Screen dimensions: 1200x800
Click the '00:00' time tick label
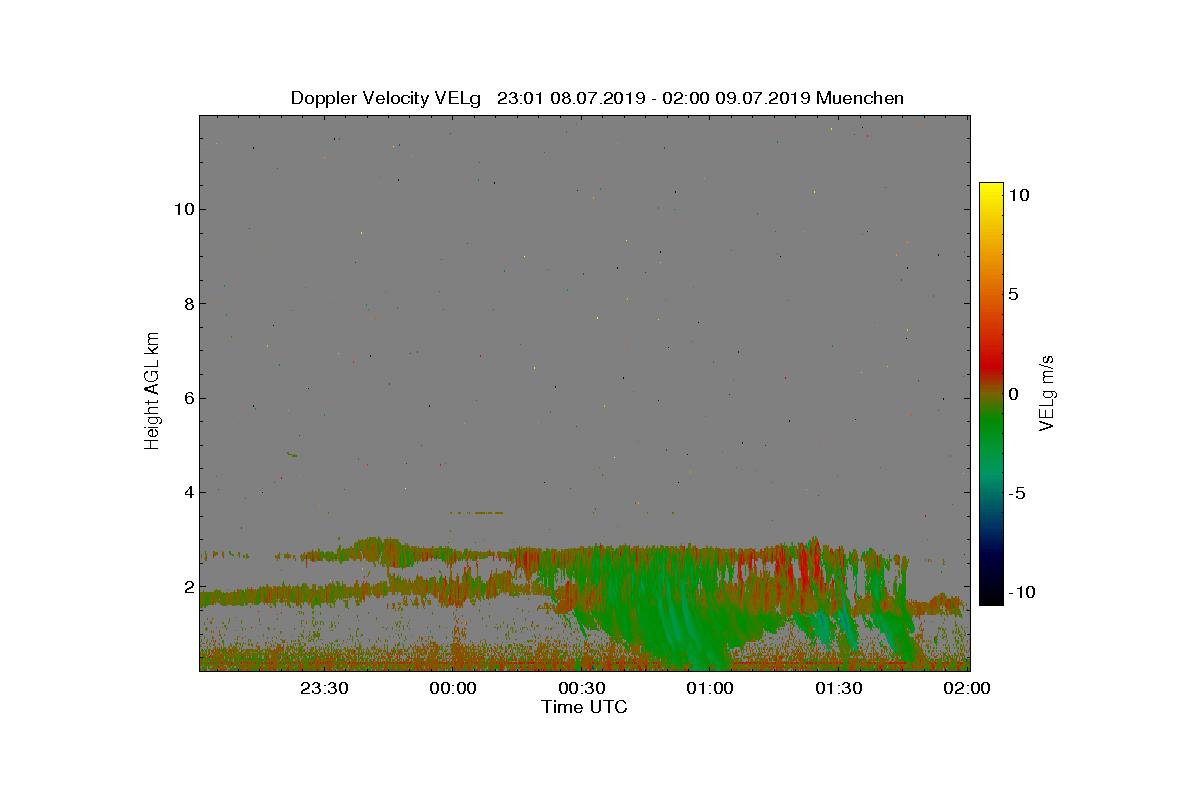point(452,688)
